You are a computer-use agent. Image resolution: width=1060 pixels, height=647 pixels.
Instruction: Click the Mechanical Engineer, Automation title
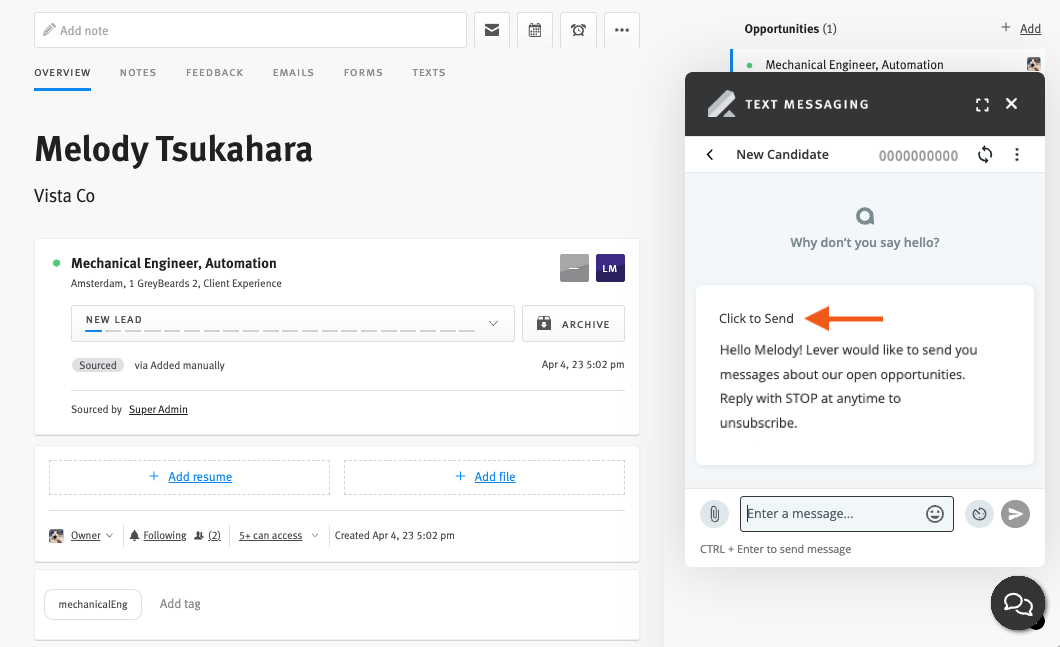(x=174, y=263)
